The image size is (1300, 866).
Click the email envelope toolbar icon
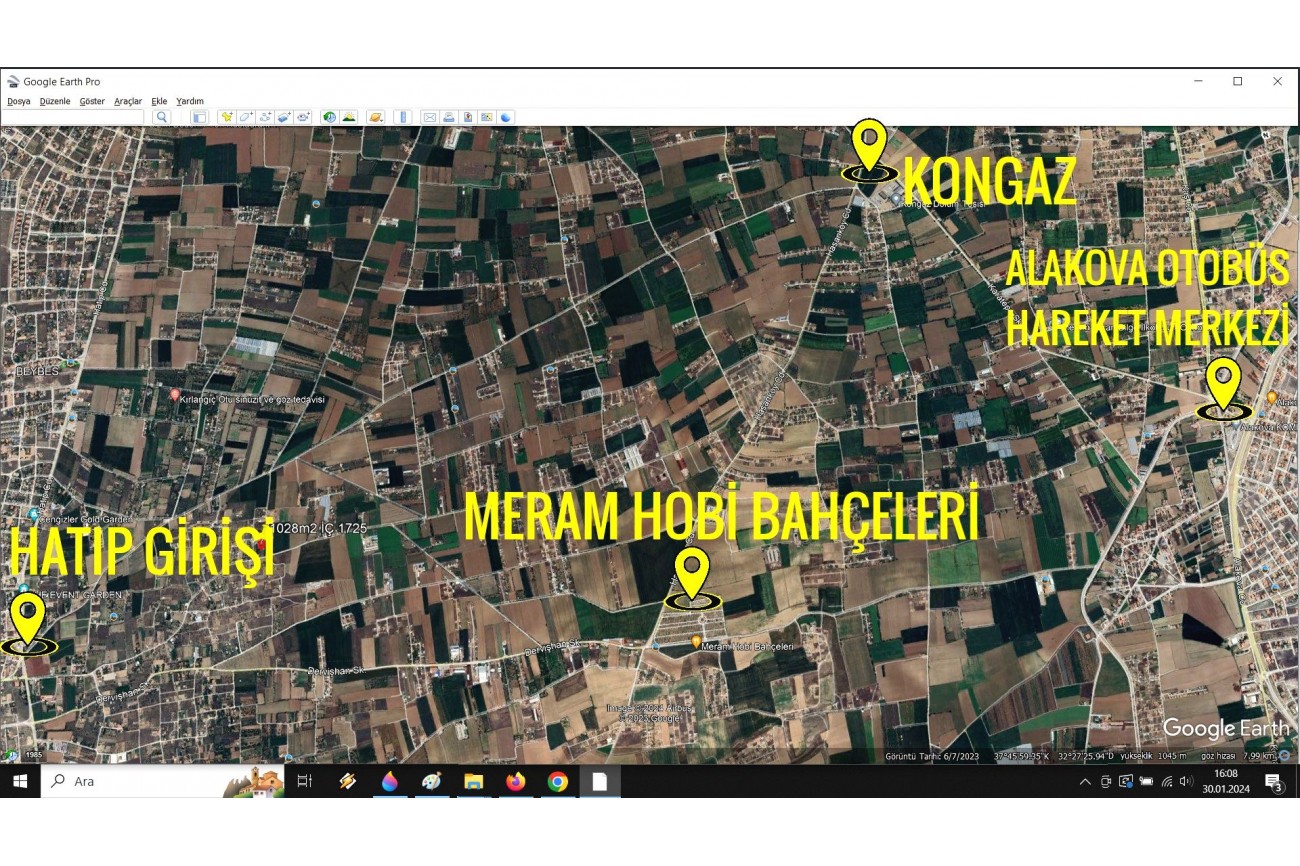click(x=430, y=117)
